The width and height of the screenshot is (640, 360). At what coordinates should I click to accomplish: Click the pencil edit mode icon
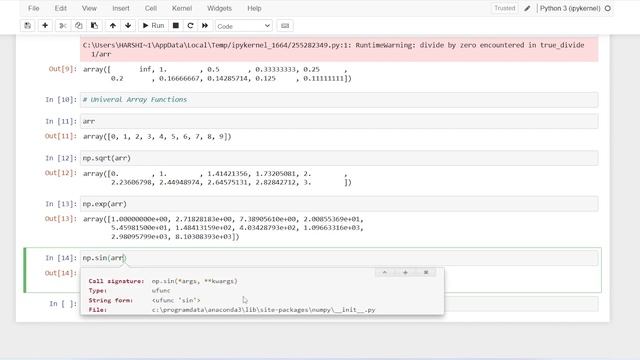(527, 8)
